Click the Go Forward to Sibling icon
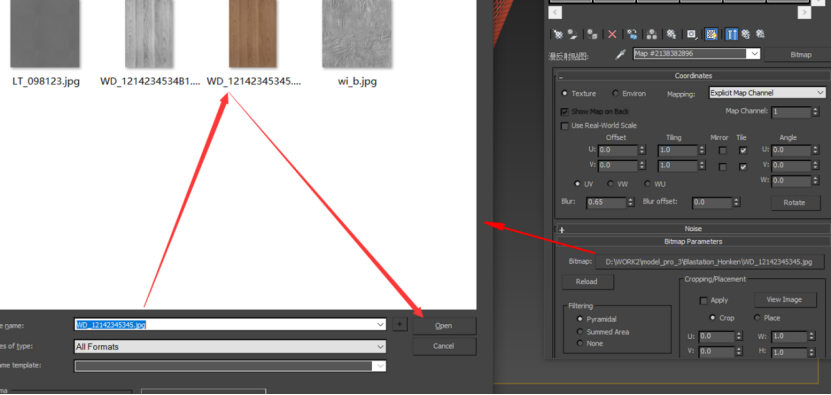 (x=760, y=34)
